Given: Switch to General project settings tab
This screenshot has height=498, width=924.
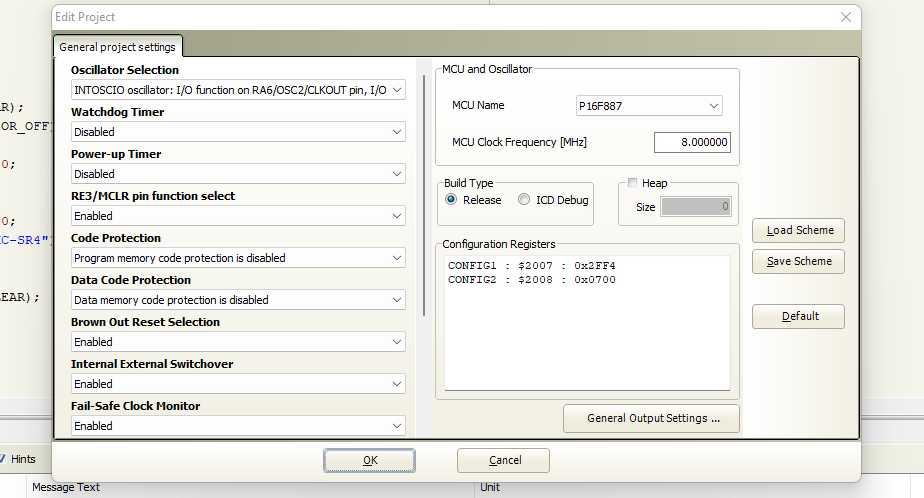Looking at the screenshot, I should coord(117,47).
